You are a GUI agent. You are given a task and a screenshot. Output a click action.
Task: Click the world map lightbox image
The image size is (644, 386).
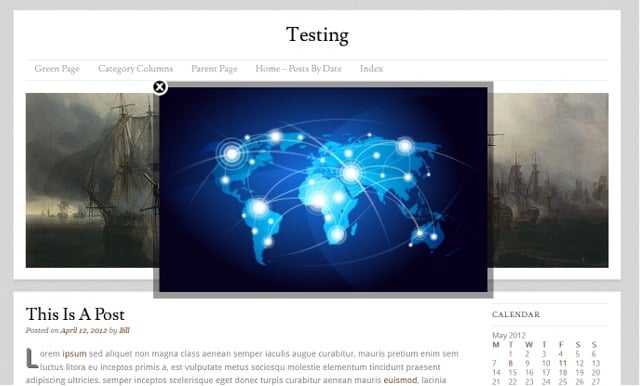[323, 189]
